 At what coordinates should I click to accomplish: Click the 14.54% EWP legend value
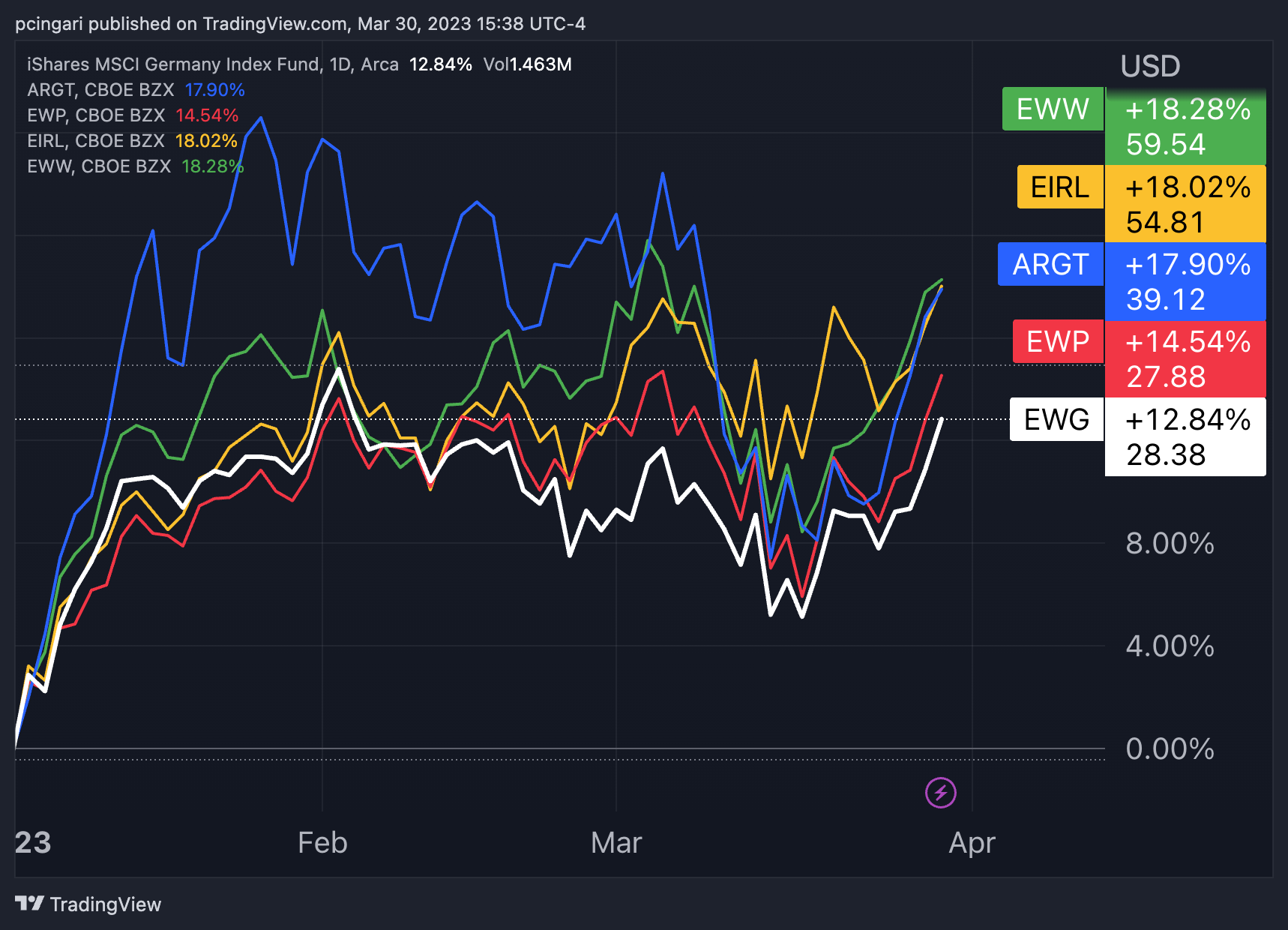(207, 115)
